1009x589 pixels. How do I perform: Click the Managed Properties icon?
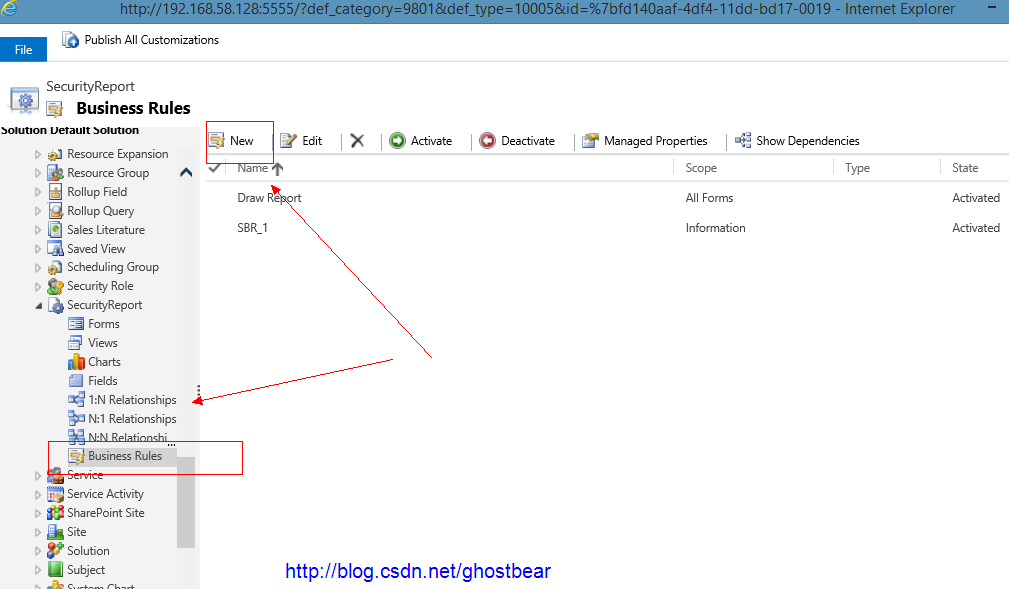tap(590, 140)
